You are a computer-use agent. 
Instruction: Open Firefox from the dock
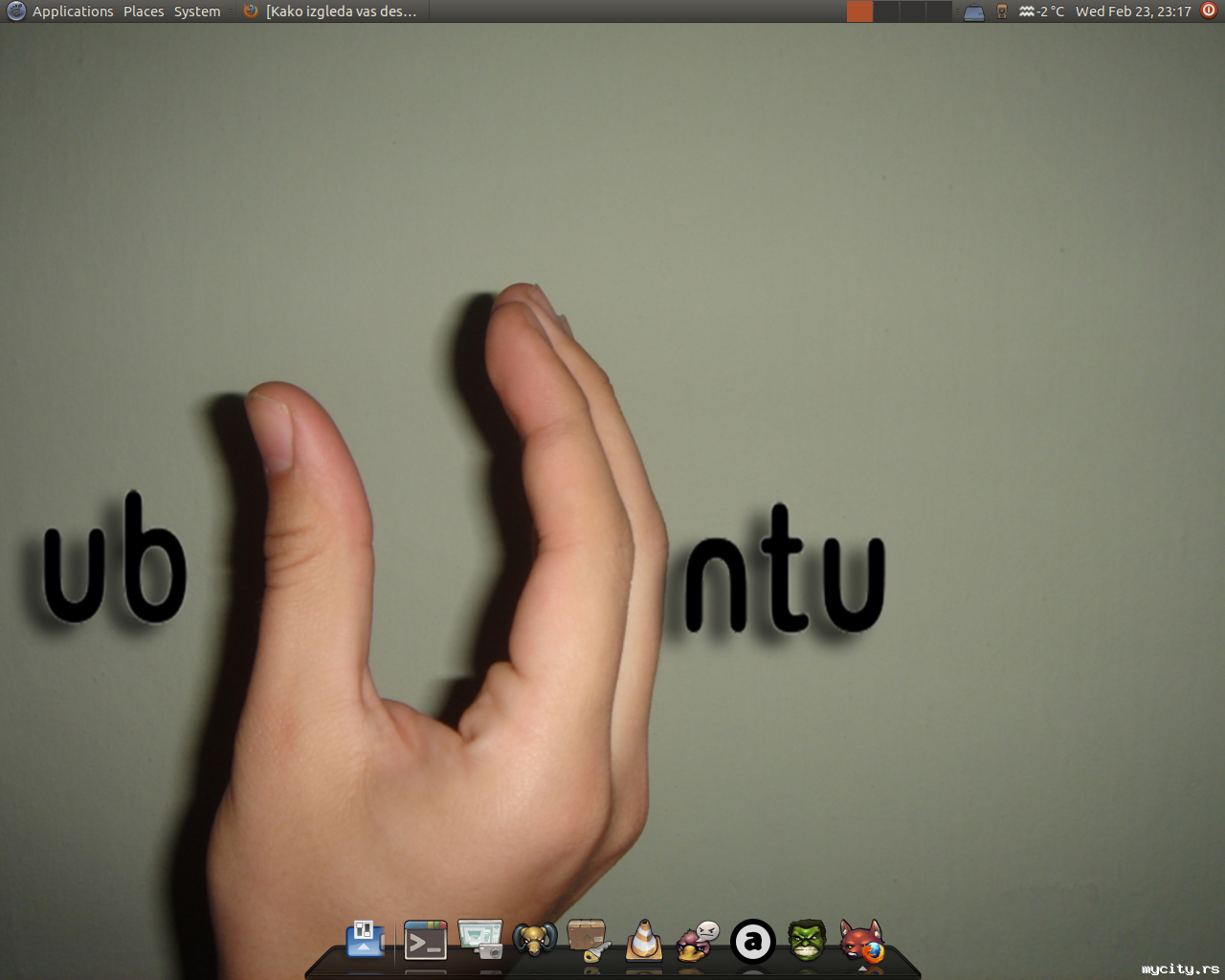click(x=861, y=941)
